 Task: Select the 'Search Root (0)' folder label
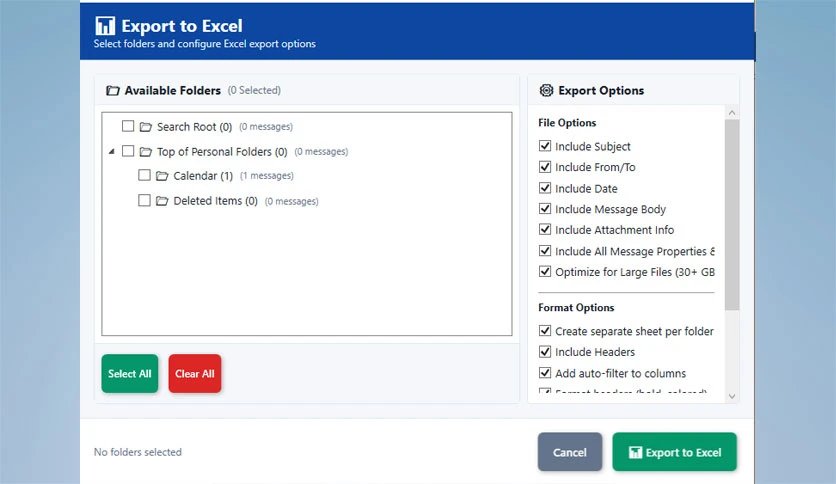click(x=194, y=127)
